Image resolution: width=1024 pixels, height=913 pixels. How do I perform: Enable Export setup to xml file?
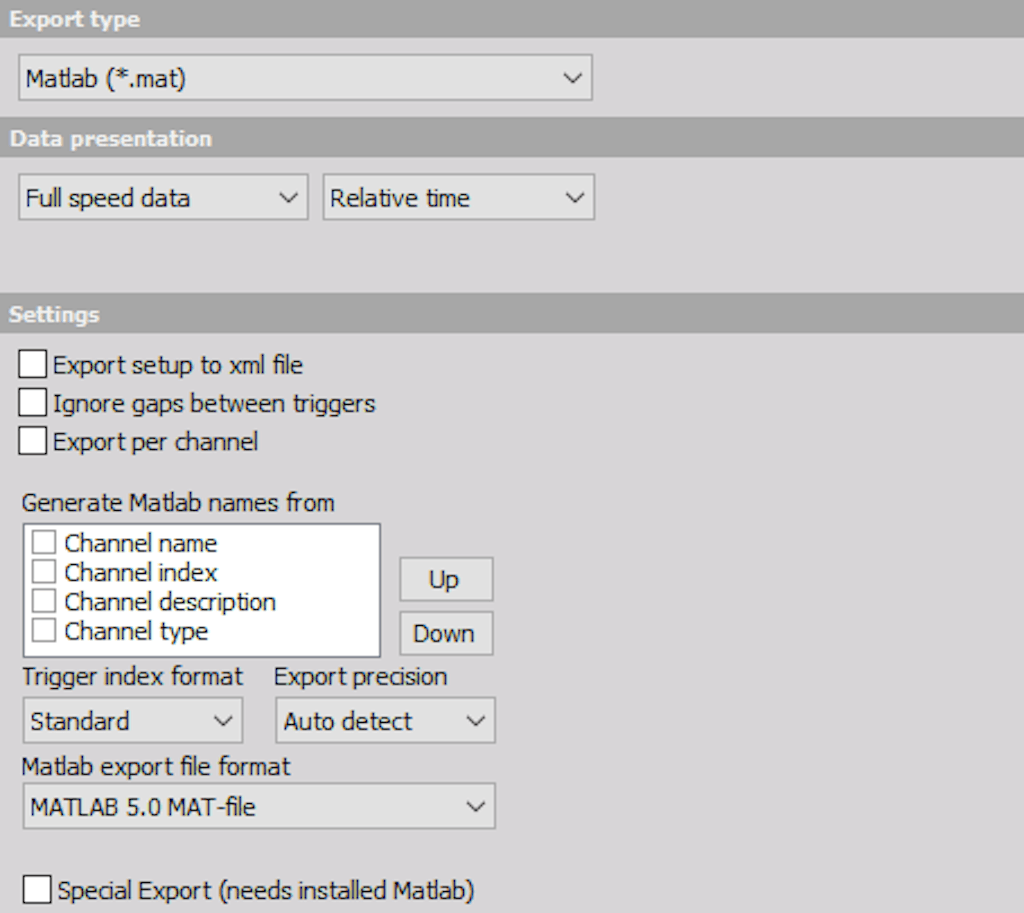(33, 364)
